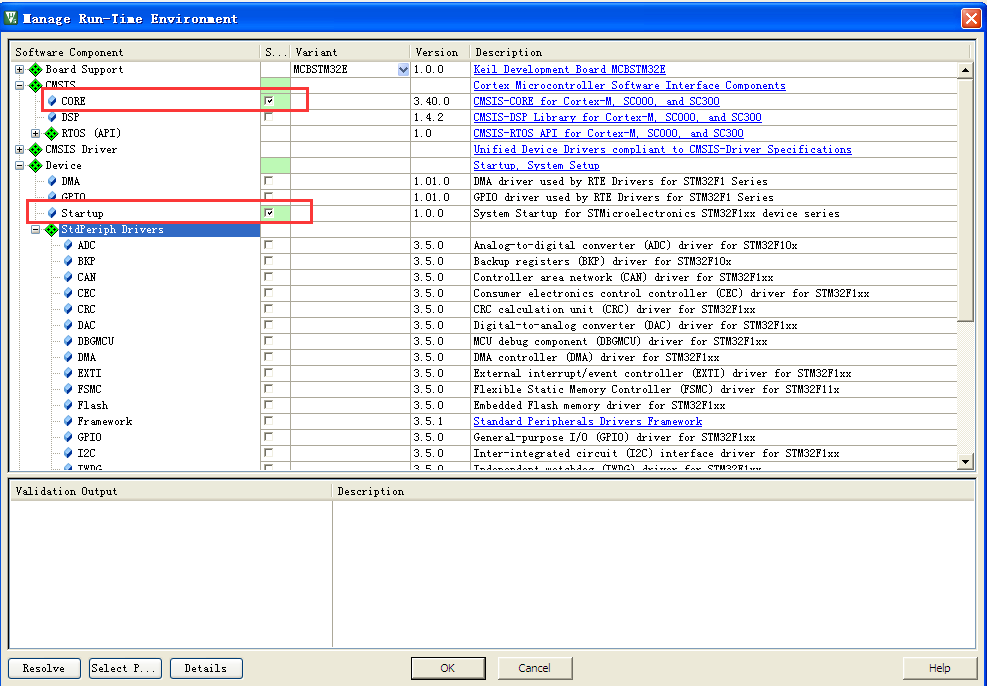The width and height of the screenshot is (987, 686).
Task: Click the Startup component blue icon
Action: click(52, 213)
